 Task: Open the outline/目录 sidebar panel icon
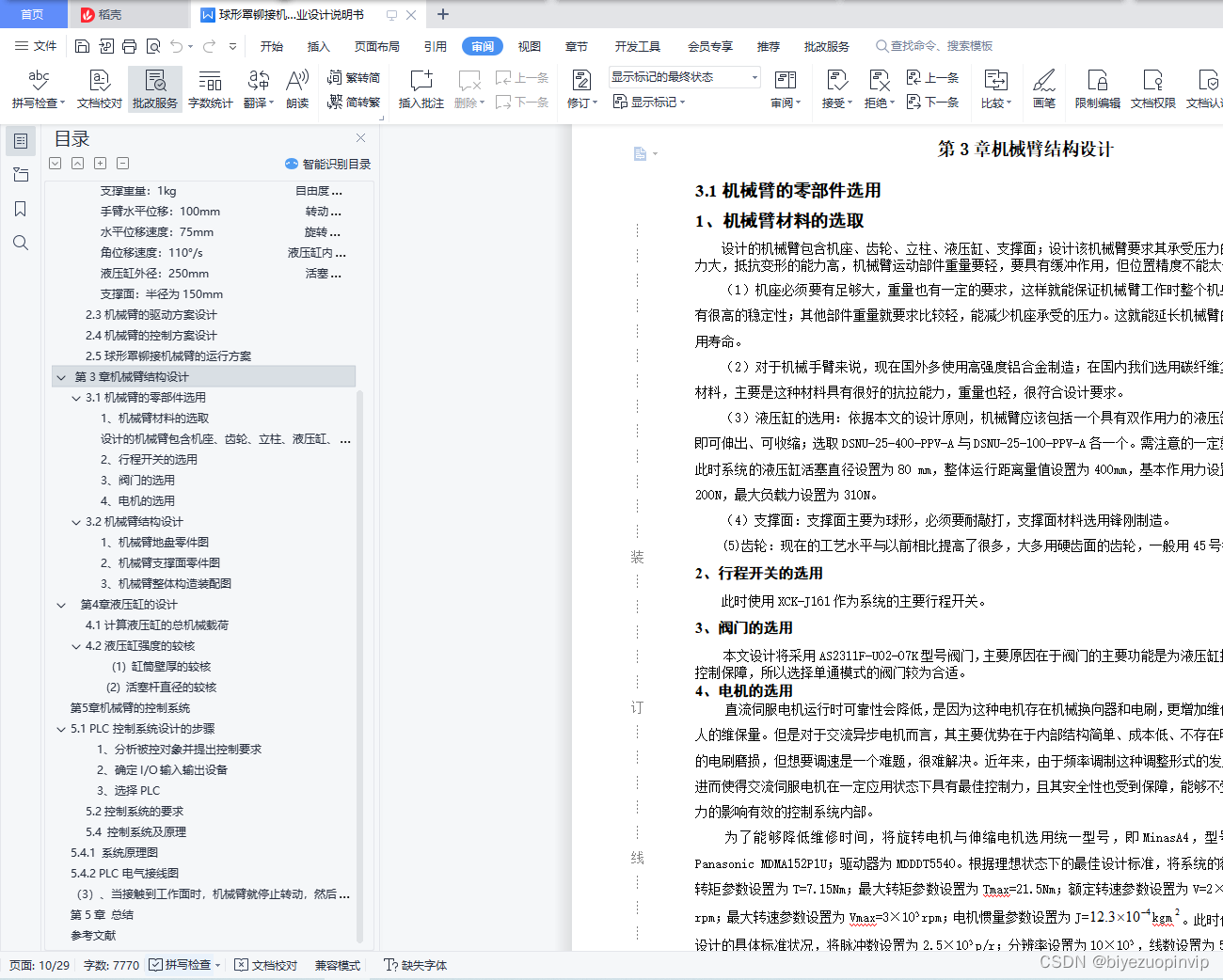coord(21,141)
